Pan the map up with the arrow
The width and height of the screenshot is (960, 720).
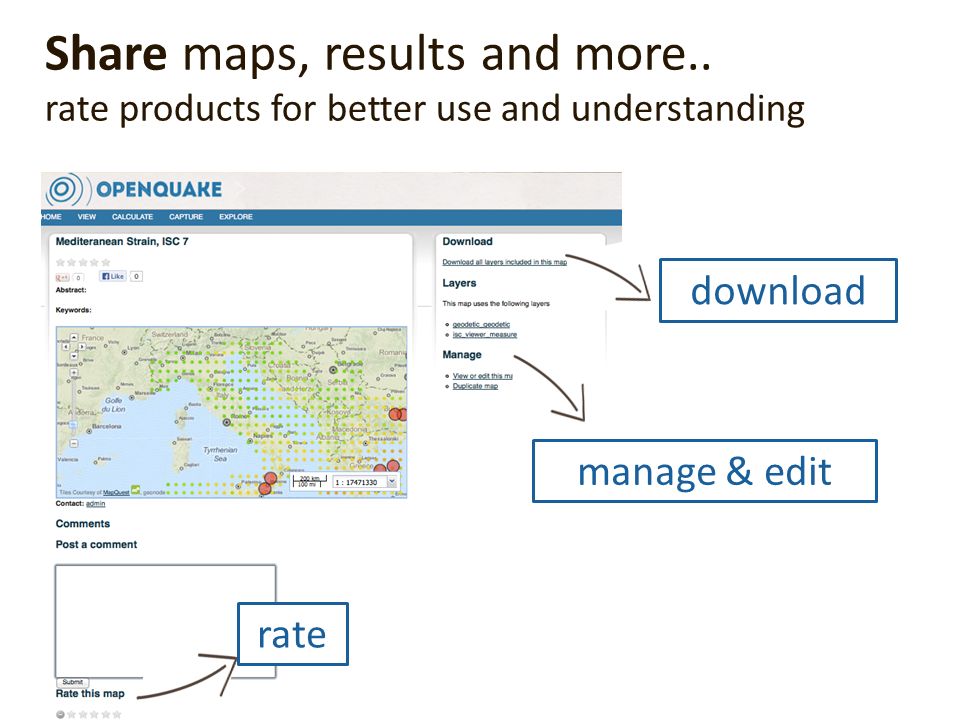(74, 337)
